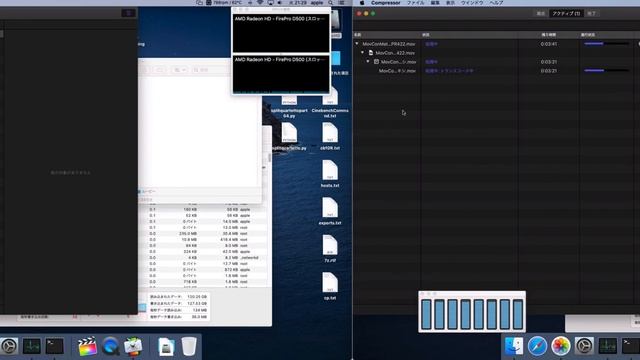Open Final Cut Pro from the Dock
Viewport: 640px width, 360px height.
(x=87, y=347)
